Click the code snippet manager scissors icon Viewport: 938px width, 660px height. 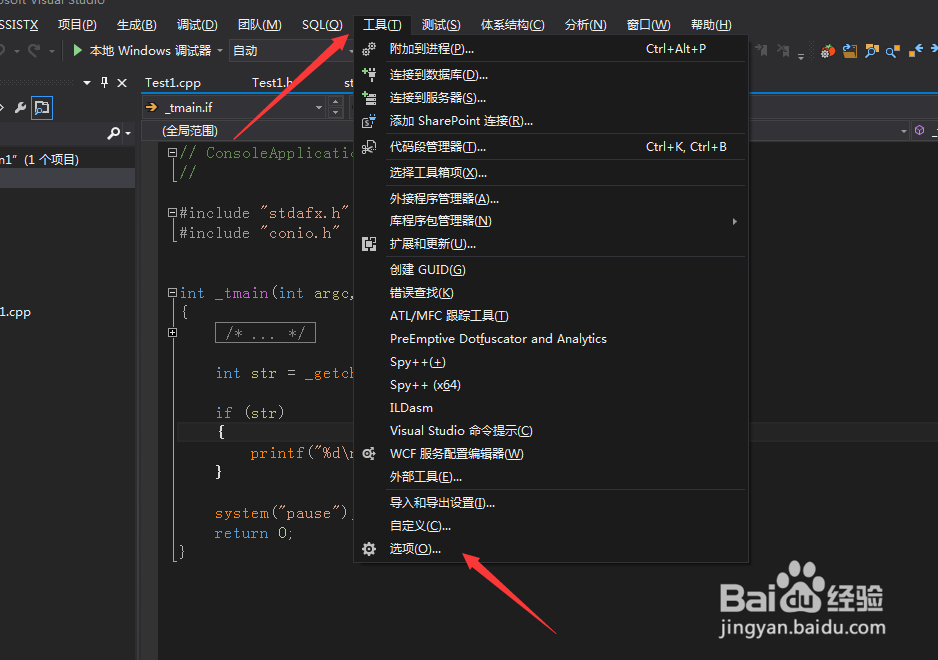point(369,147)
